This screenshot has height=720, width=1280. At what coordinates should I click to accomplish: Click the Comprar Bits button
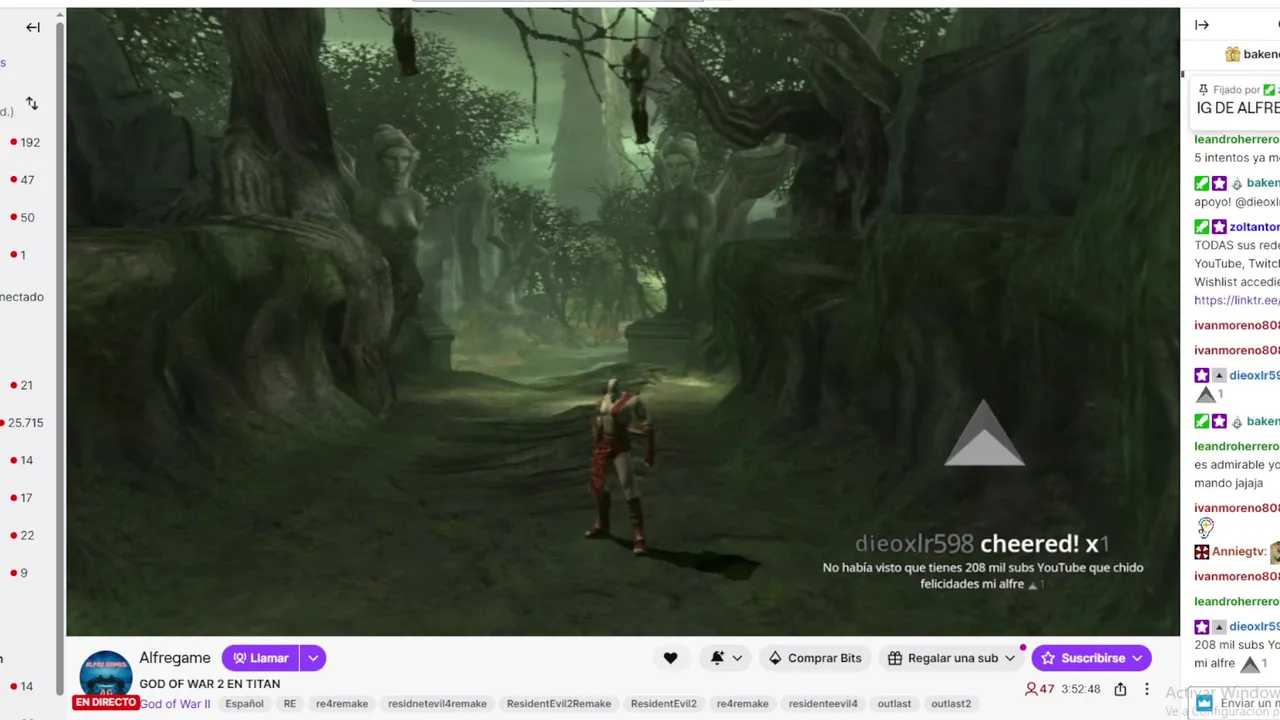tap(815, 658)
